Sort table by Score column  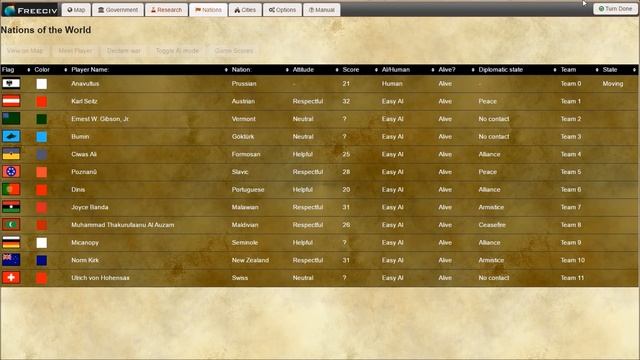point(360,70)
